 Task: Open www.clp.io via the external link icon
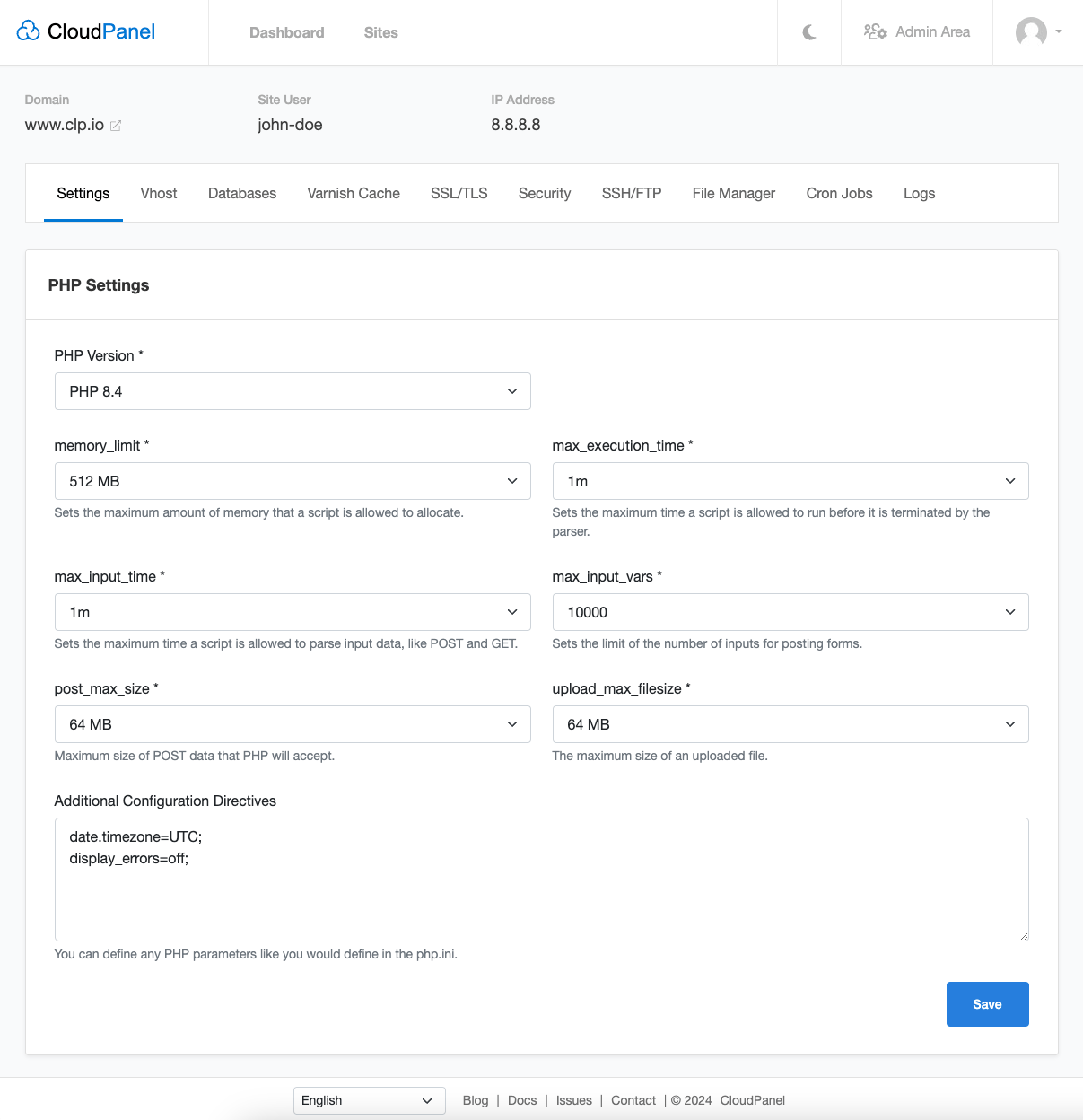click(x=116, y=126)
